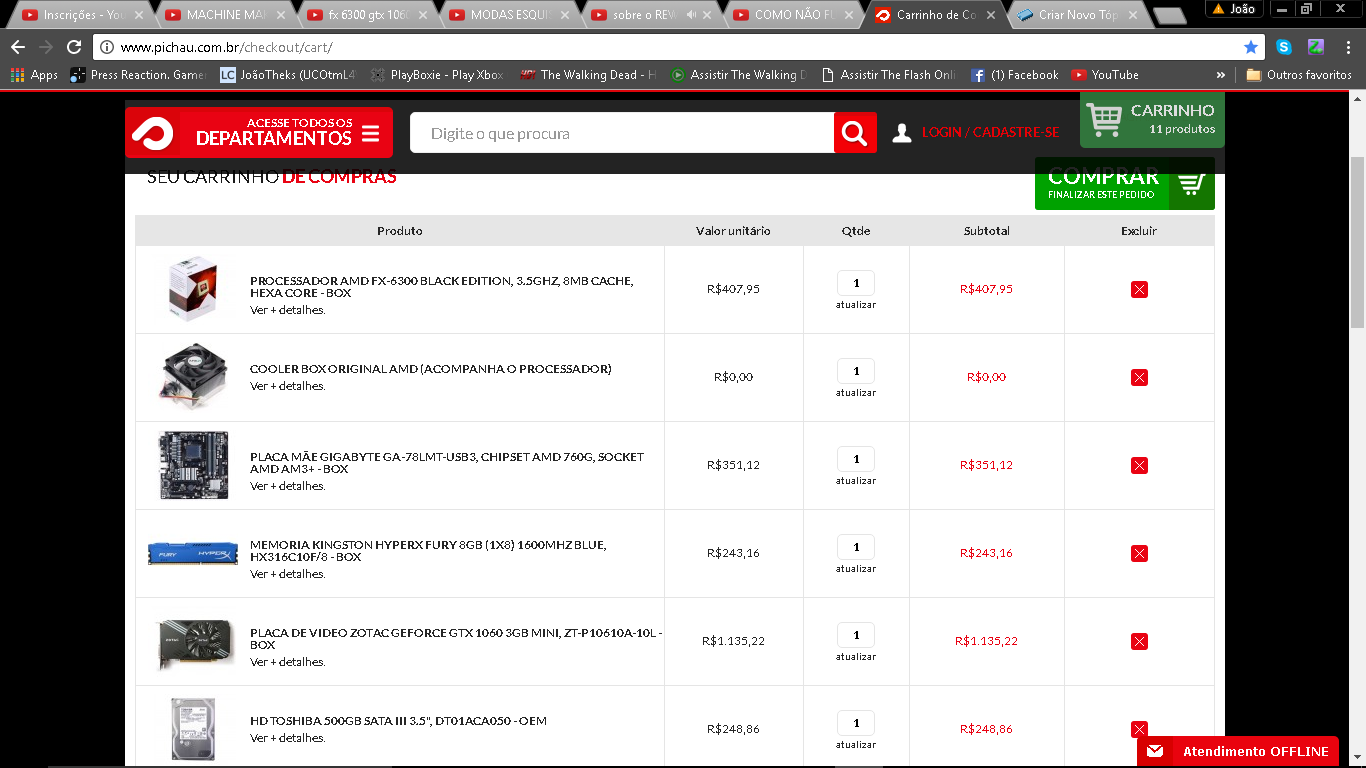Click the Toshiba hard drive thumbnail
Viewport: 1366px width, 768px height.
click(192, 729)
